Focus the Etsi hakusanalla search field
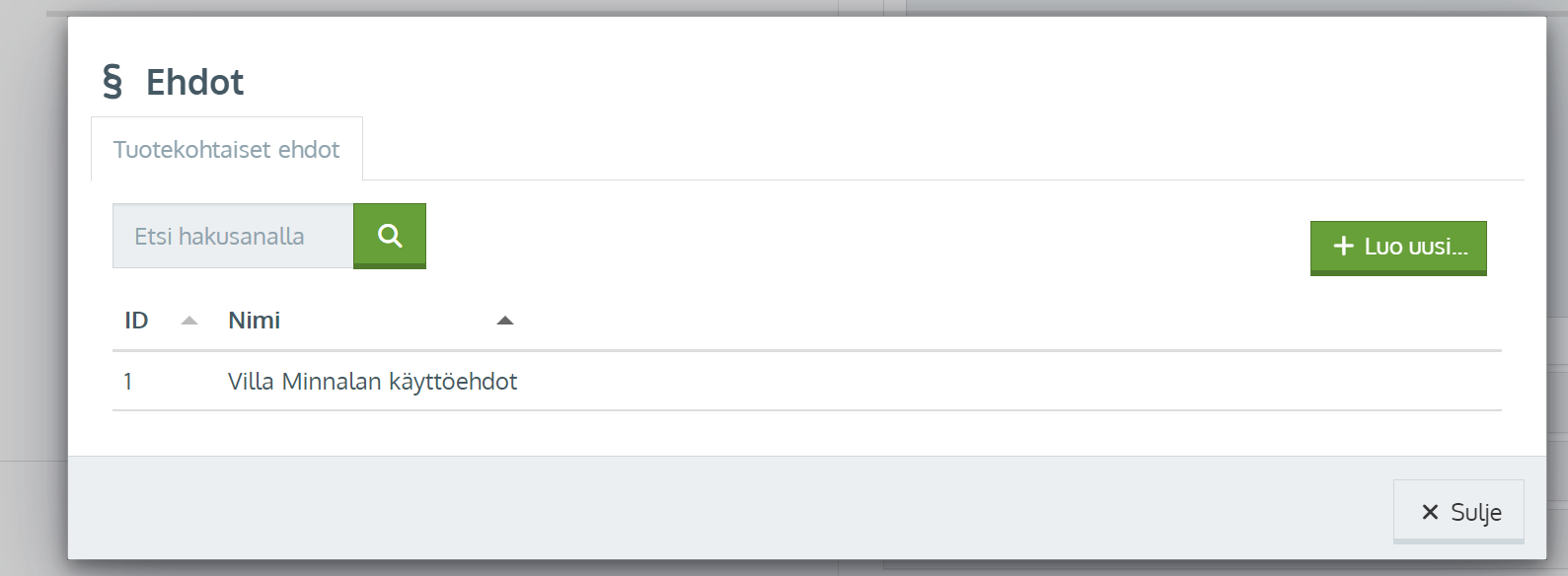The image size is (1568, 576). [233, 236]
